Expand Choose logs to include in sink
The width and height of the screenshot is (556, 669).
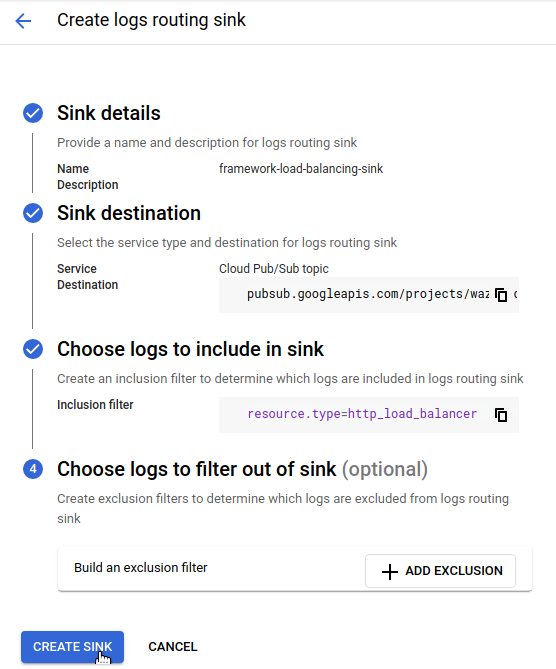190,349
